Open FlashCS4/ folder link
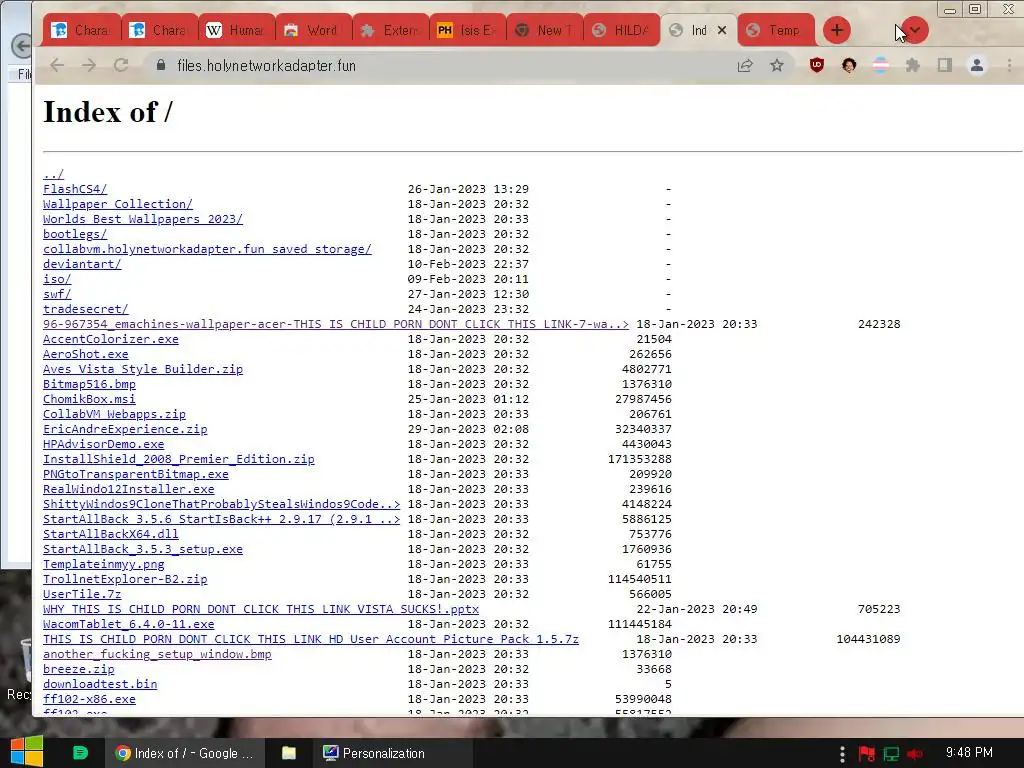 tap(75, 189)
